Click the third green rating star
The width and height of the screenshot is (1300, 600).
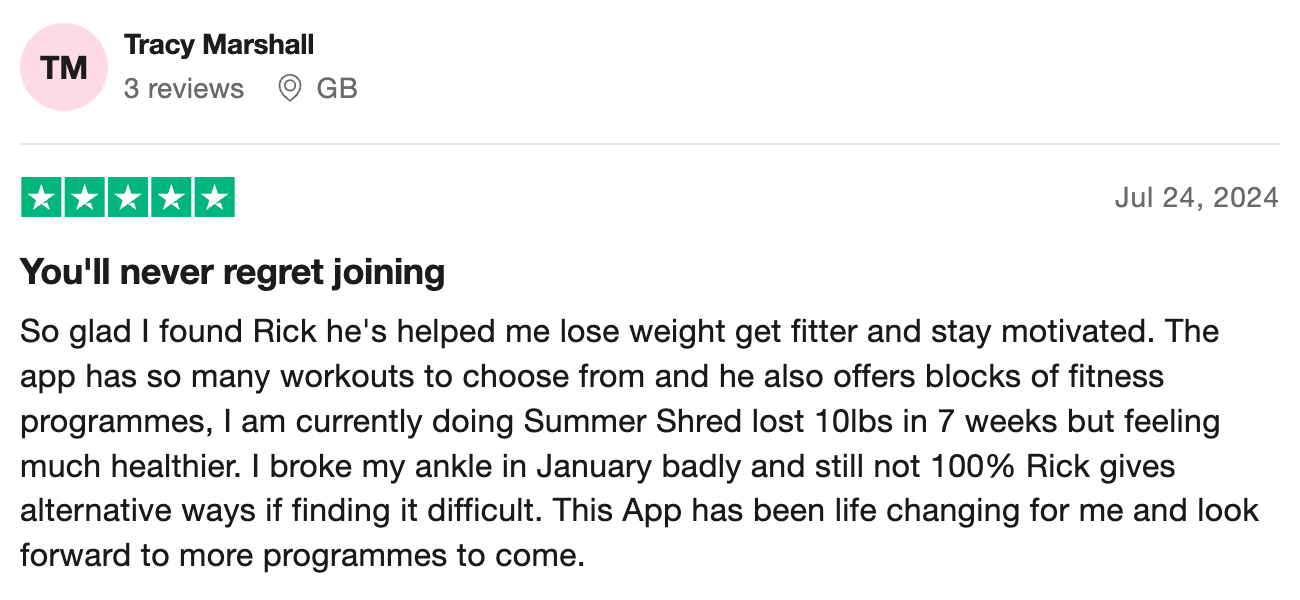[x=127, y=198]
